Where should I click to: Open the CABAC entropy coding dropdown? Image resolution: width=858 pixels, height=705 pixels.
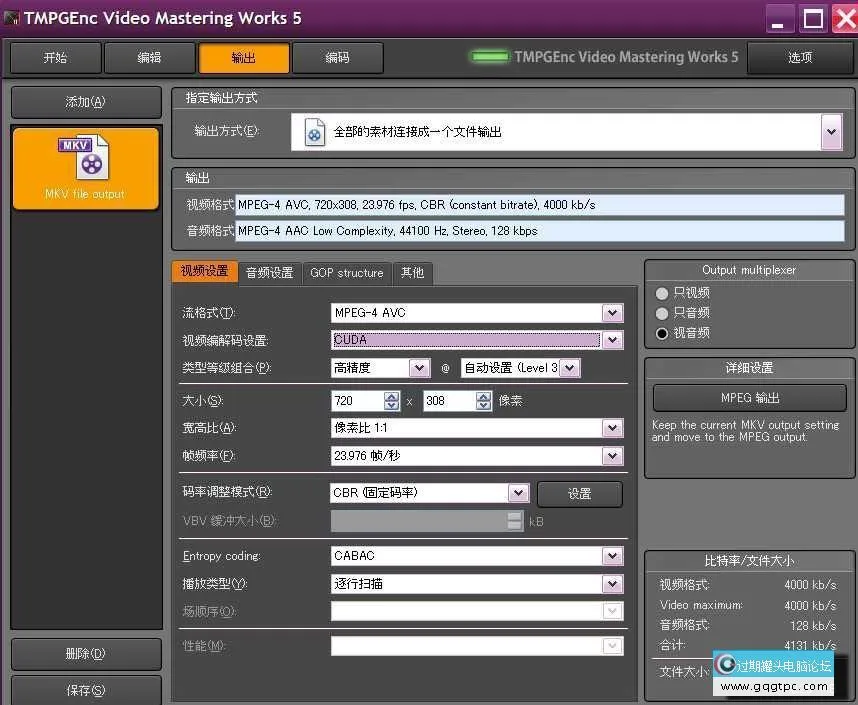coord(612,555)
